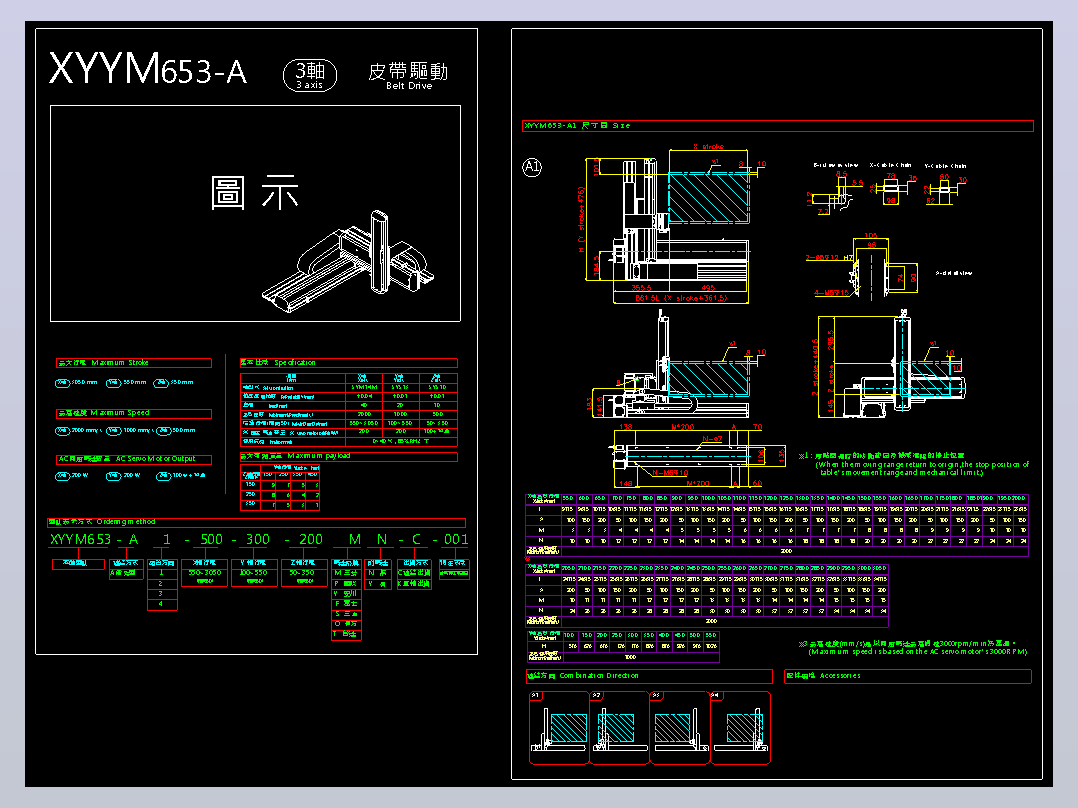Click the 105 dimension above the slider view

871,236
